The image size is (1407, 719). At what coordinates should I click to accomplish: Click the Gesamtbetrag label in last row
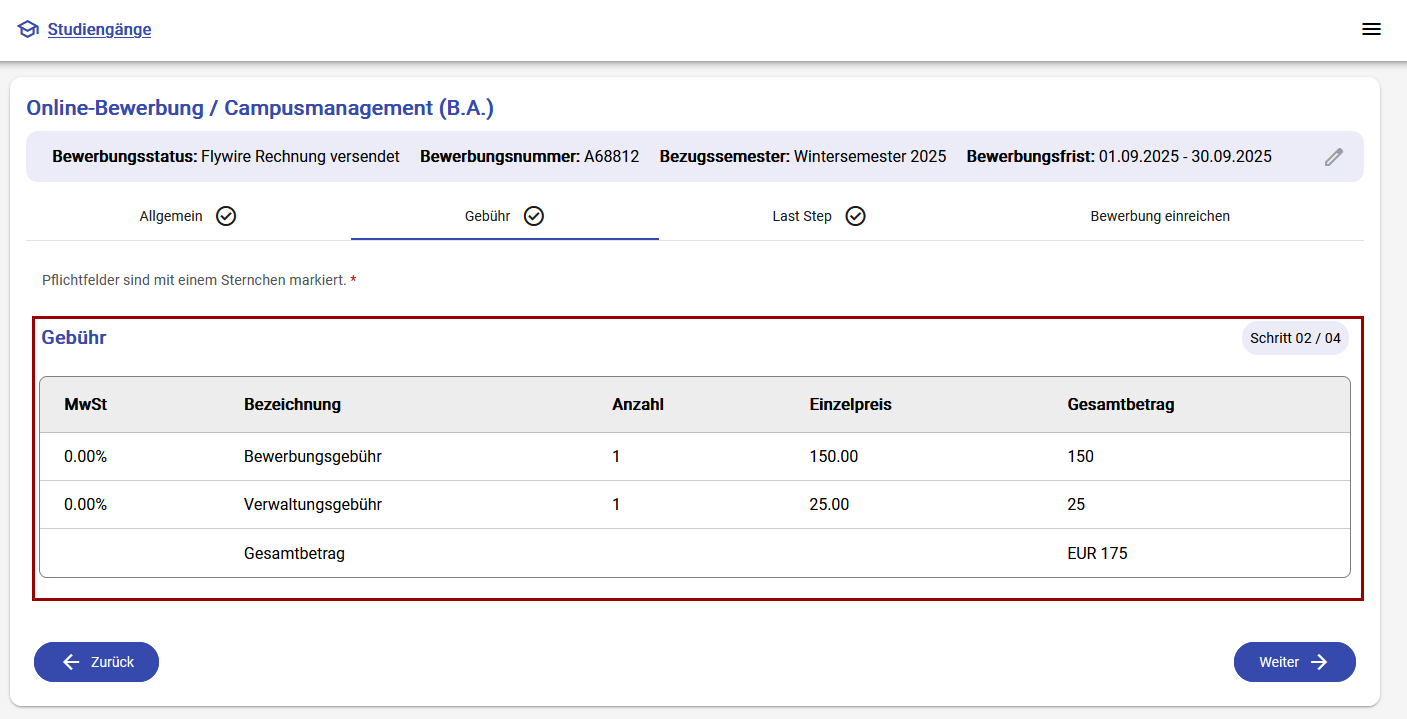click(x=294, y=553)
